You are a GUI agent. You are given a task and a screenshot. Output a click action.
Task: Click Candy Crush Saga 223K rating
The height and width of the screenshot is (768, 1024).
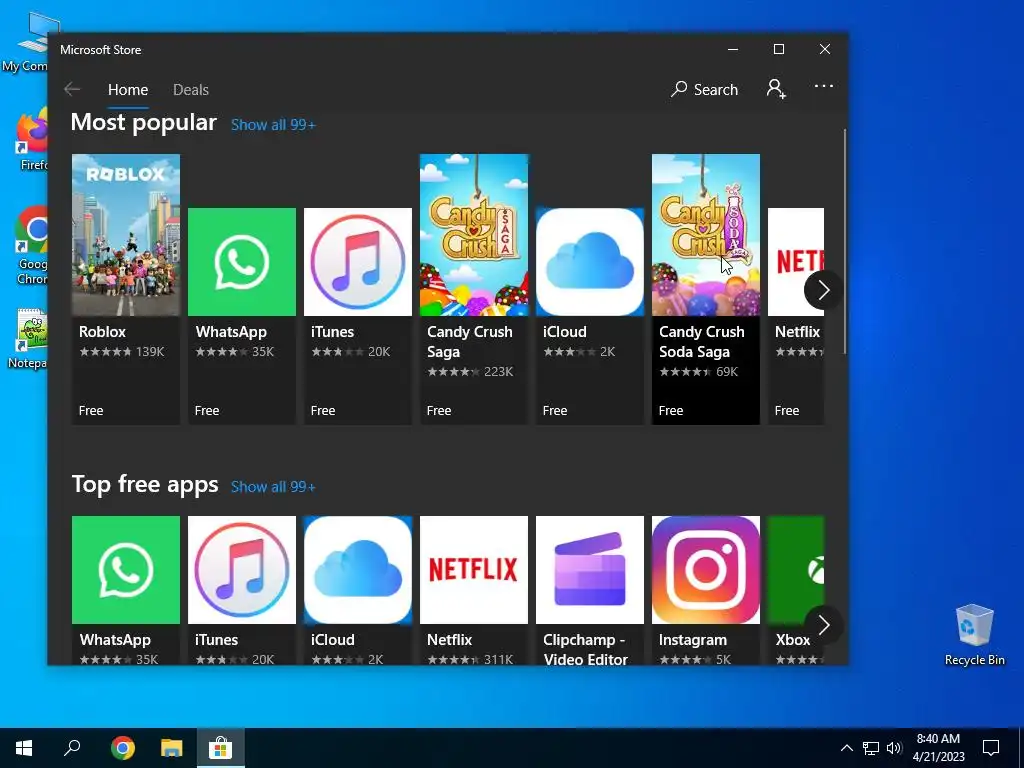pos(470,372)
